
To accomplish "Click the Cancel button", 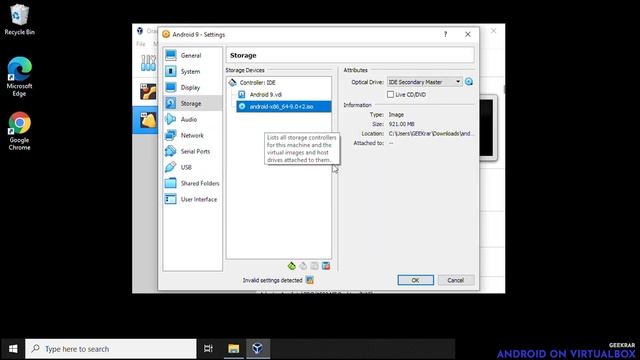I will click(456, 280).
